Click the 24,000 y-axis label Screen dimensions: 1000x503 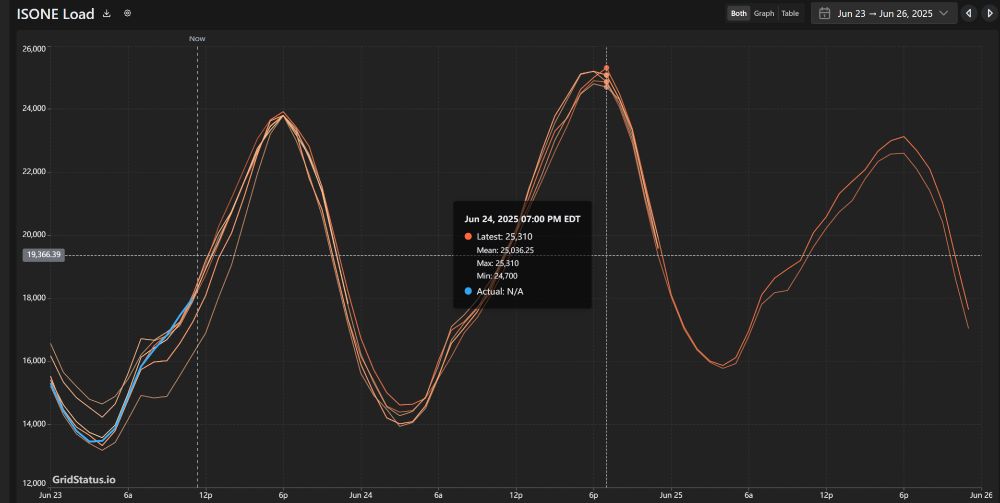(34, 109)
